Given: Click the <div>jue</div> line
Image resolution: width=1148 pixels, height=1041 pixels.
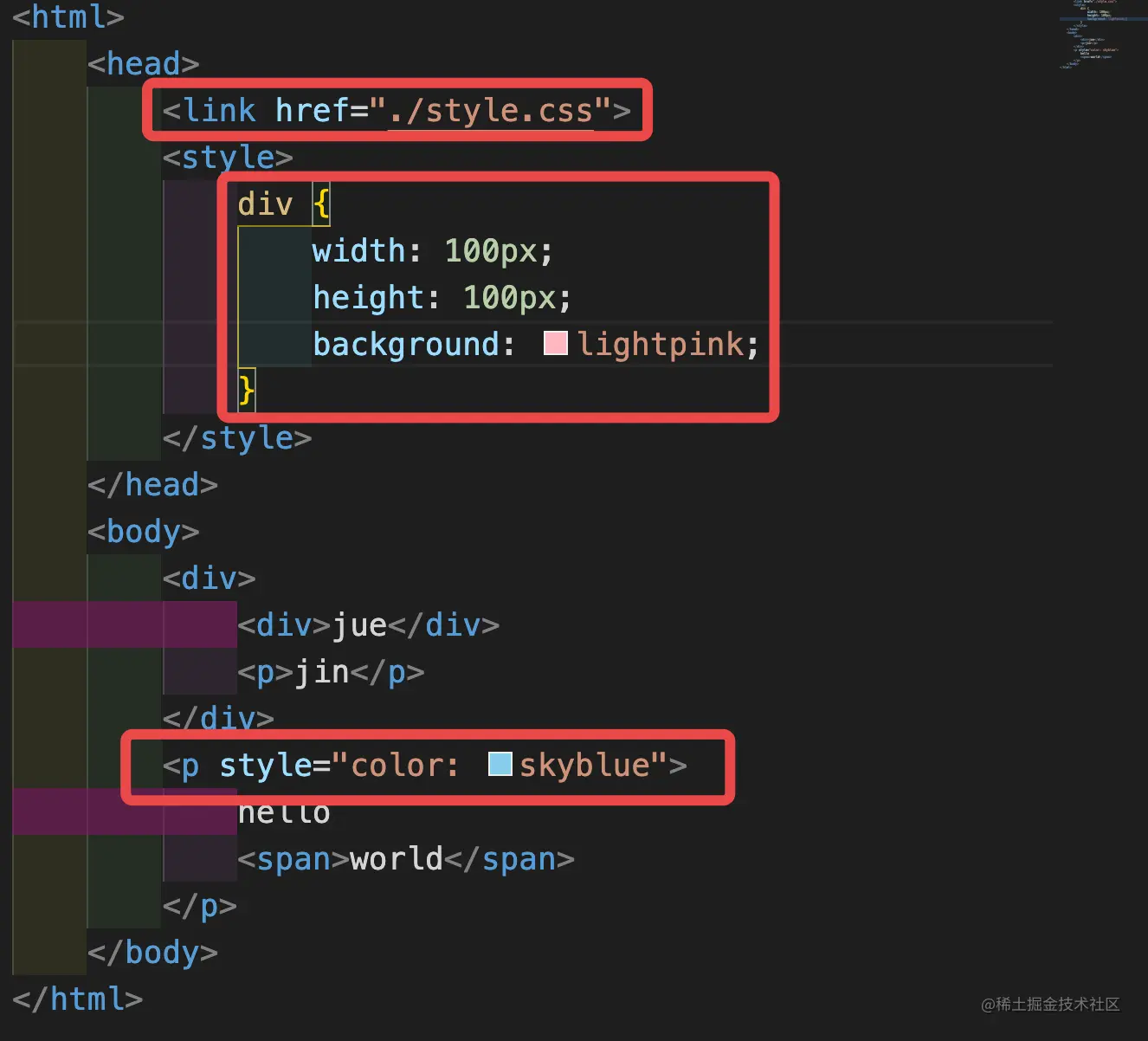Looking at the screenshot, I should (x=369, y=625).
